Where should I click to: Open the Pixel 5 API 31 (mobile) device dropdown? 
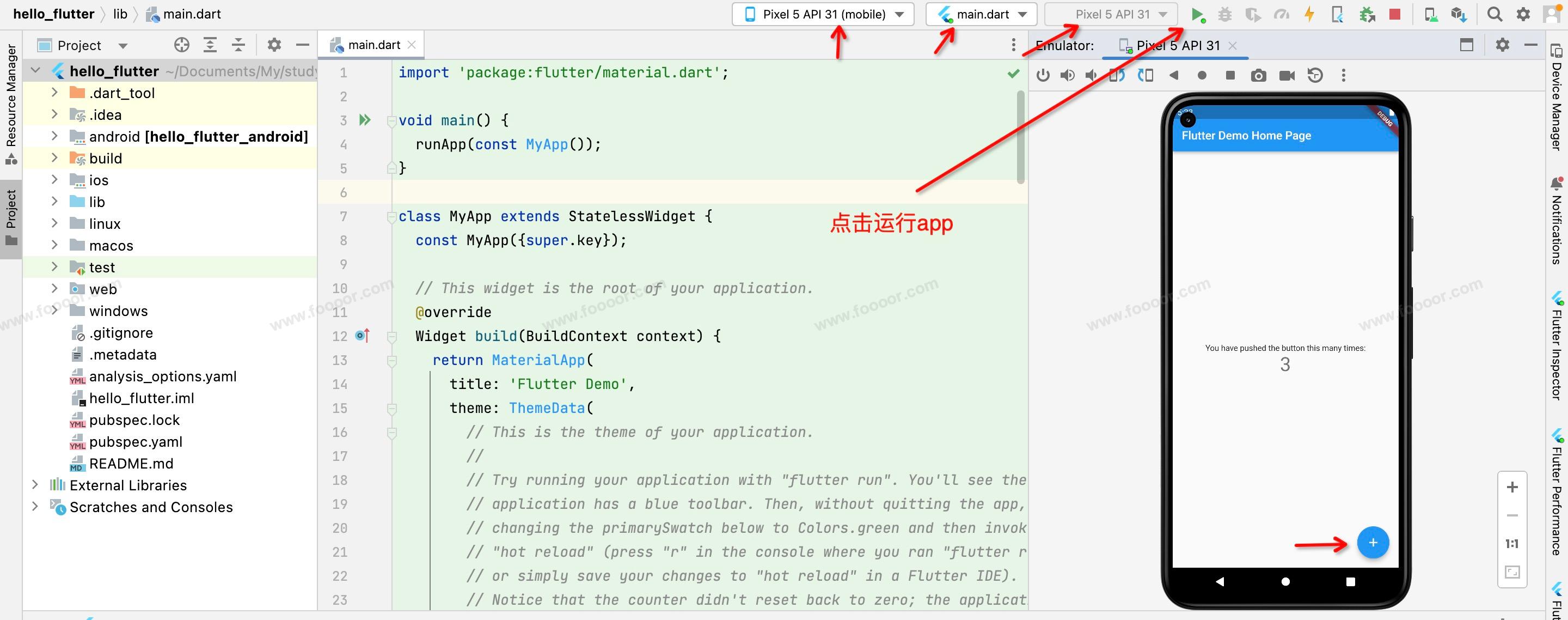tap(823, 15)
